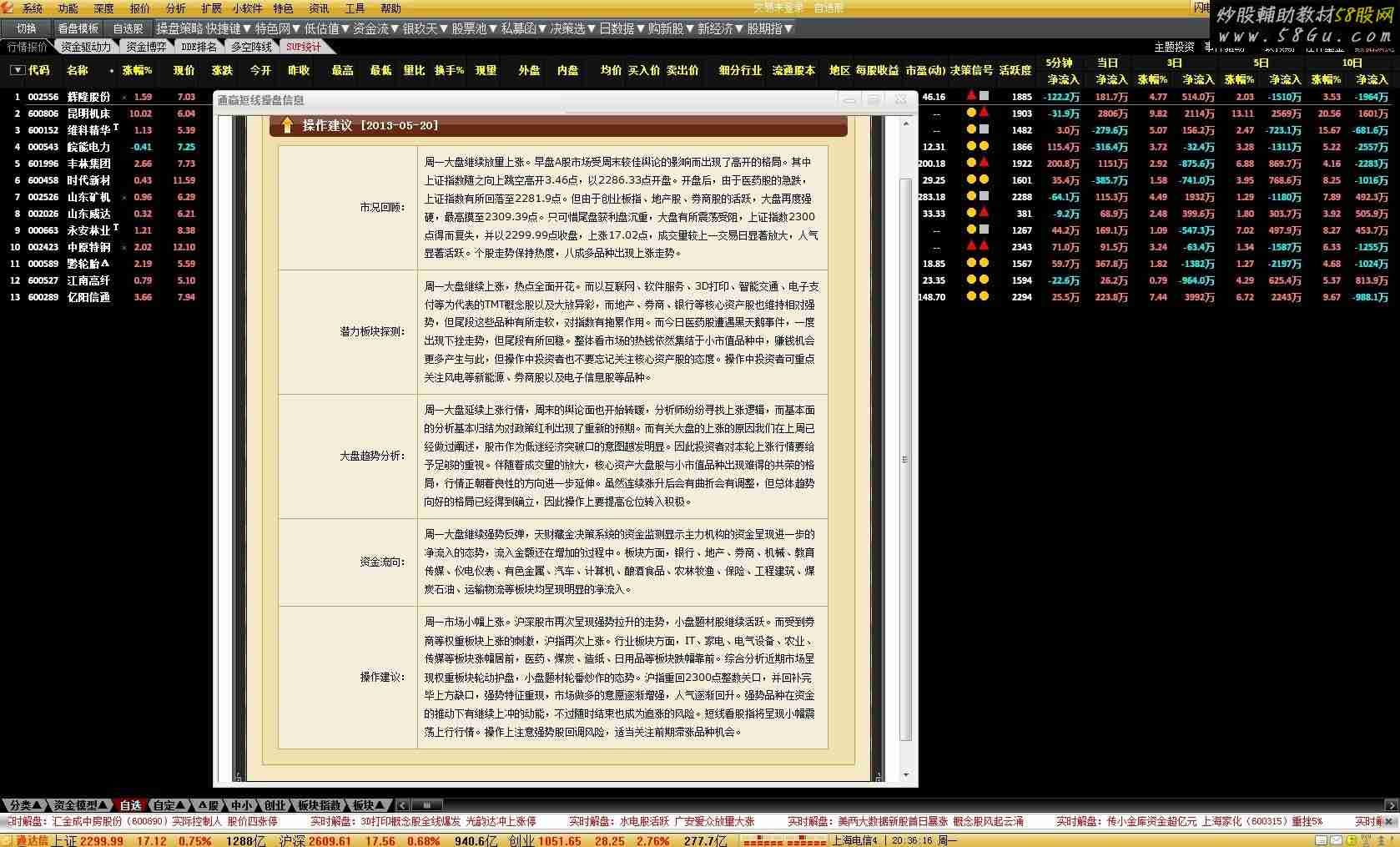Click the grey square signal for 维科精华
Viewport: 1400px width, 847px height.
[x=984, y=129]
